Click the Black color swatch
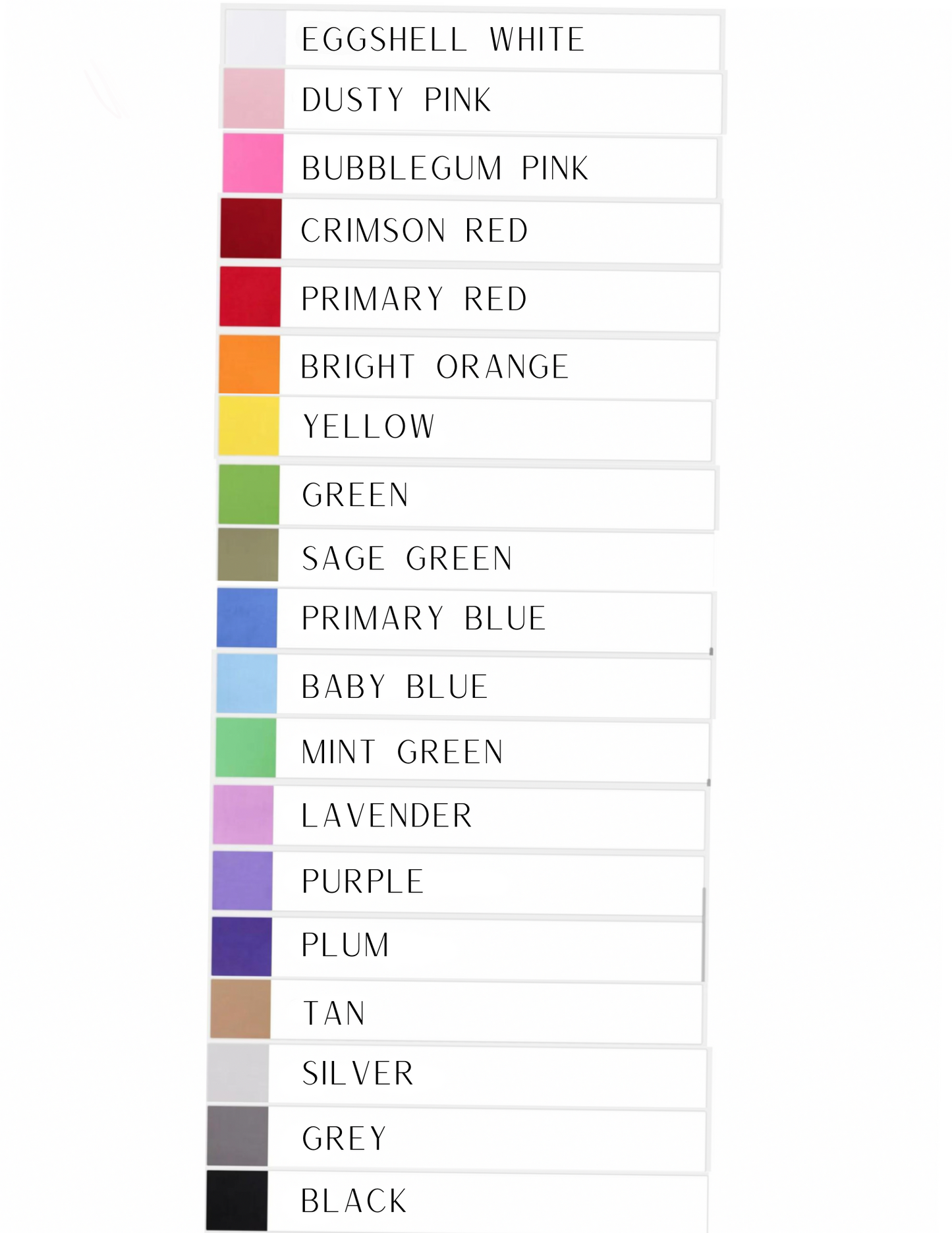This screenshot has height=1233, width=952. pos(237,1200)
